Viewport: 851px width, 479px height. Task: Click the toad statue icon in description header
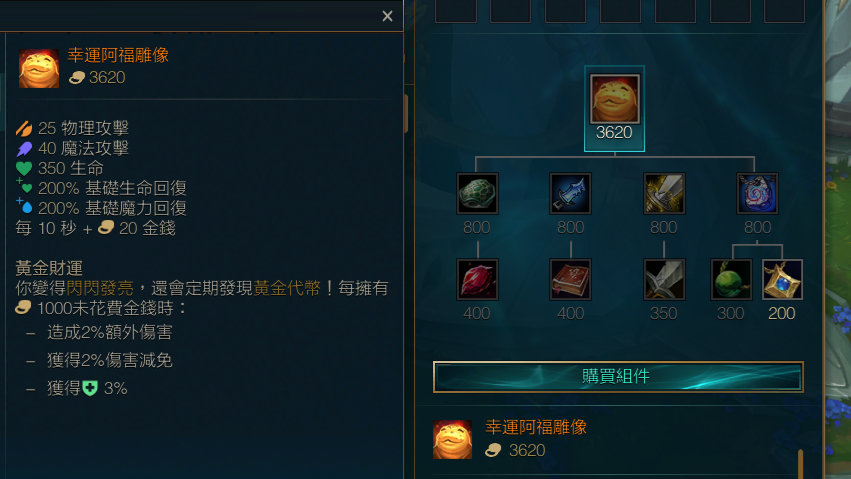tap(39, 68)
